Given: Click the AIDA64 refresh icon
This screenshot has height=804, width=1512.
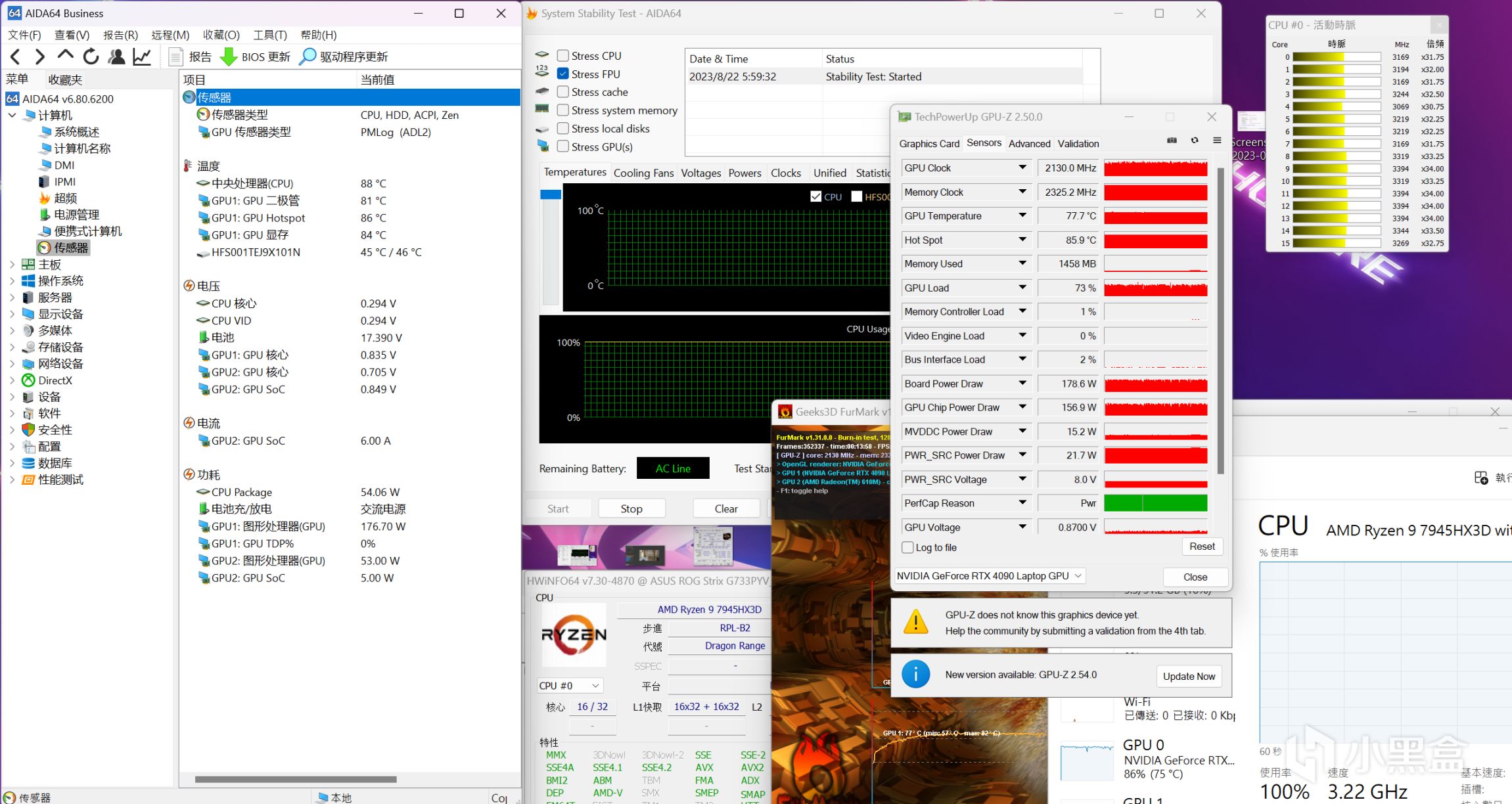Looking at the screenshot, I should click(91, 57).
